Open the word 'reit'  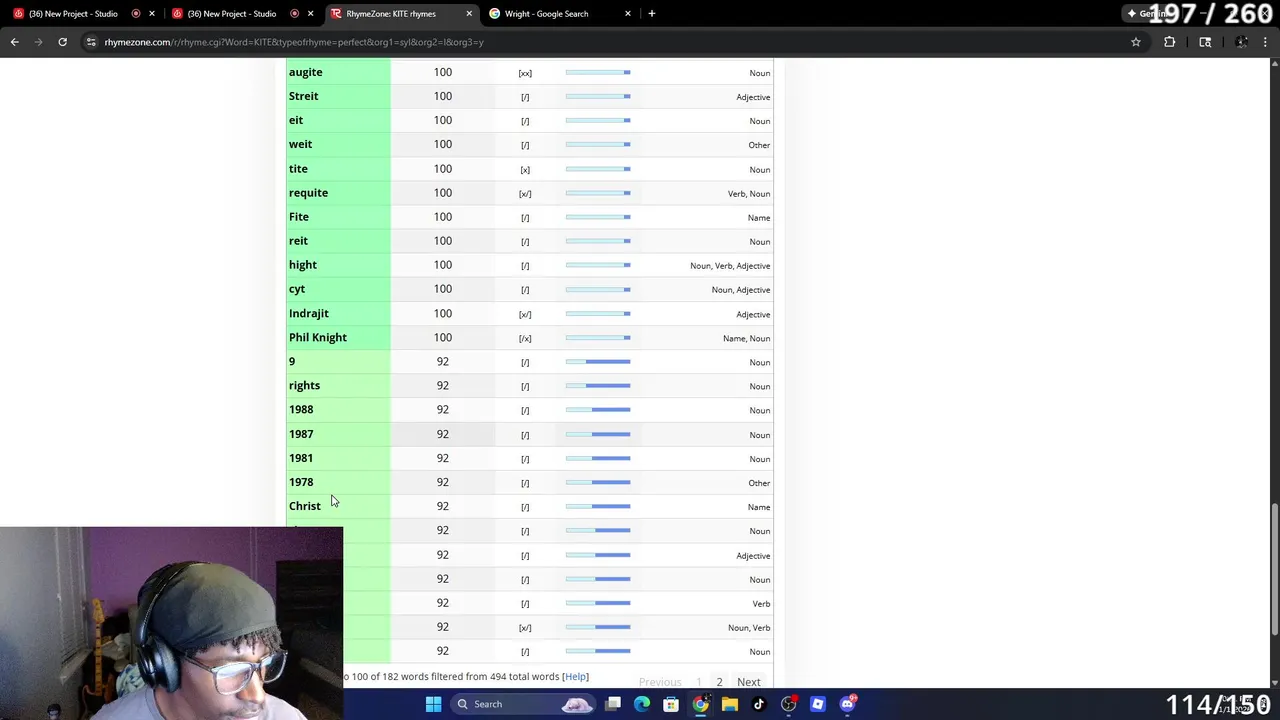point(298,241)
